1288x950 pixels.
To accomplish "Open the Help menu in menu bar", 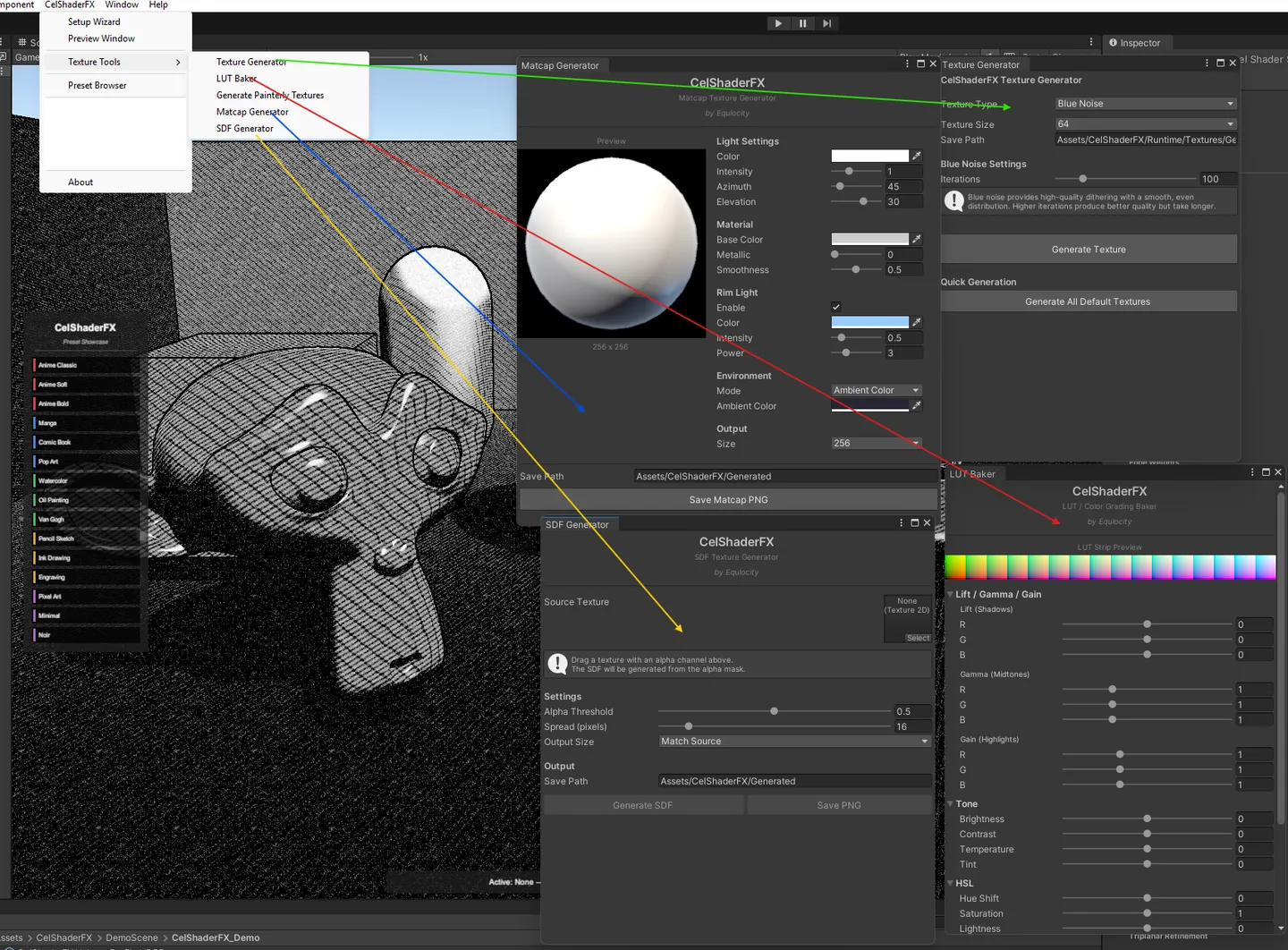I will 158,4.
